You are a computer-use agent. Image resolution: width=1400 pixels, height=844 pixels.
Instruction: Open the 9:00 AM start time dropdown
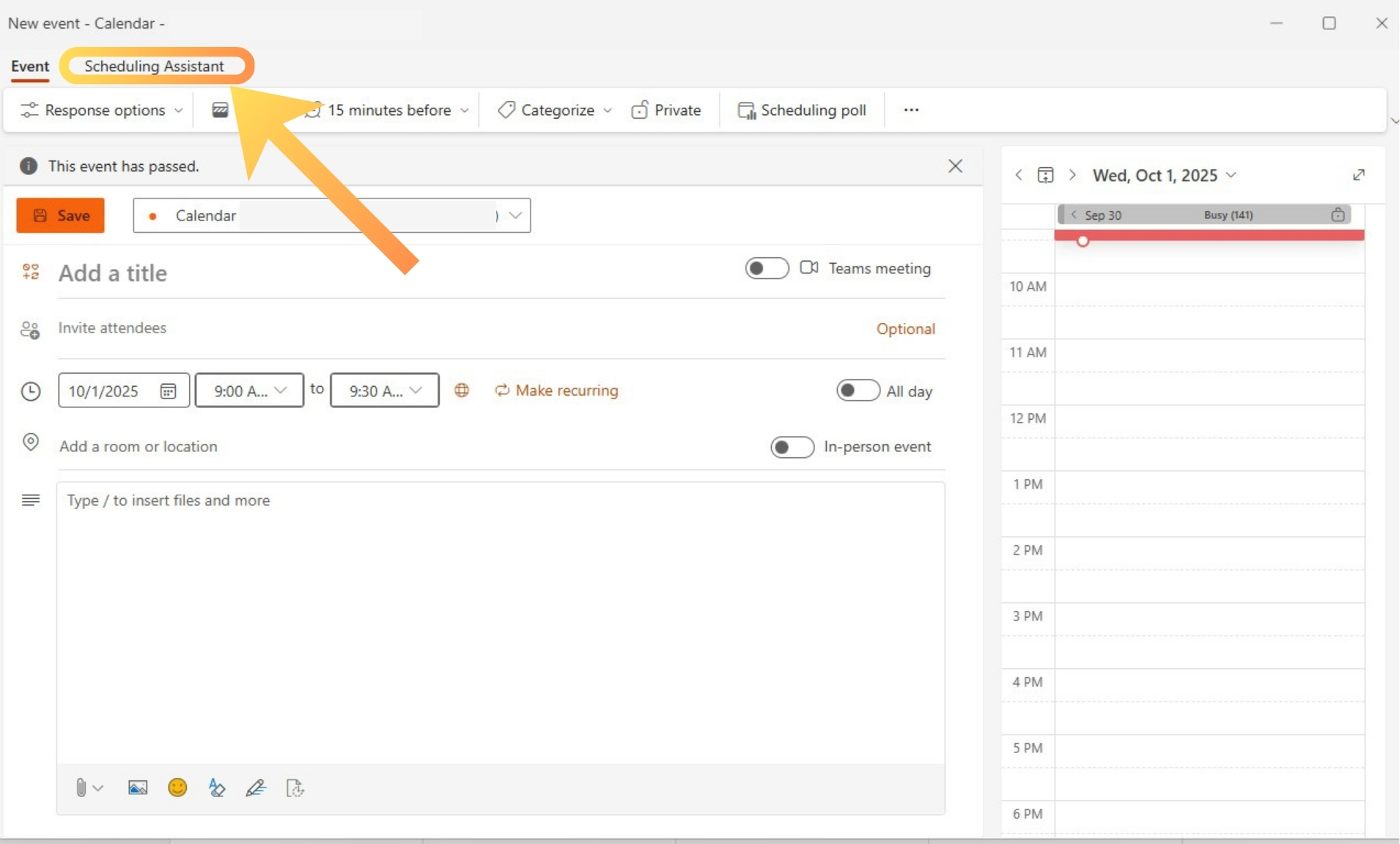click(249, 390)
